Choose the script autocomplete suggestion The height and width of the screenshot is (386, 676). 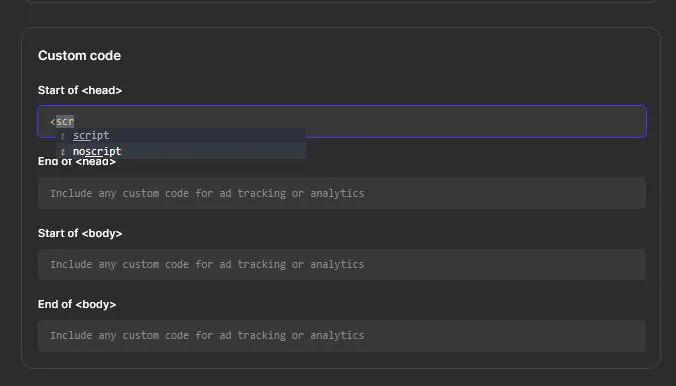[181, 135]
